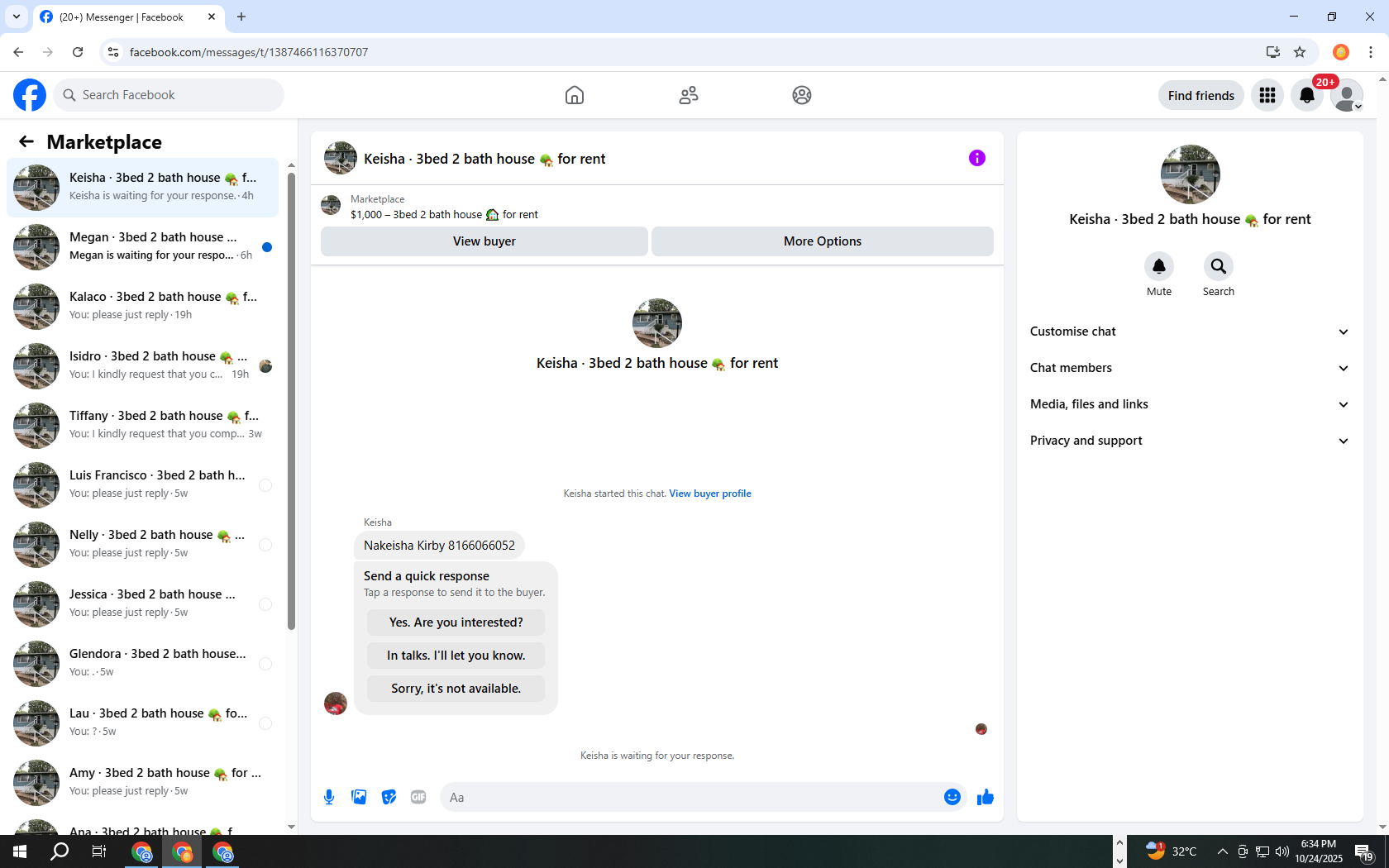Viewport: 1389px width, 868px height.
Task: Choose a sticker from the sticker icon
Action: coord(389,797)
